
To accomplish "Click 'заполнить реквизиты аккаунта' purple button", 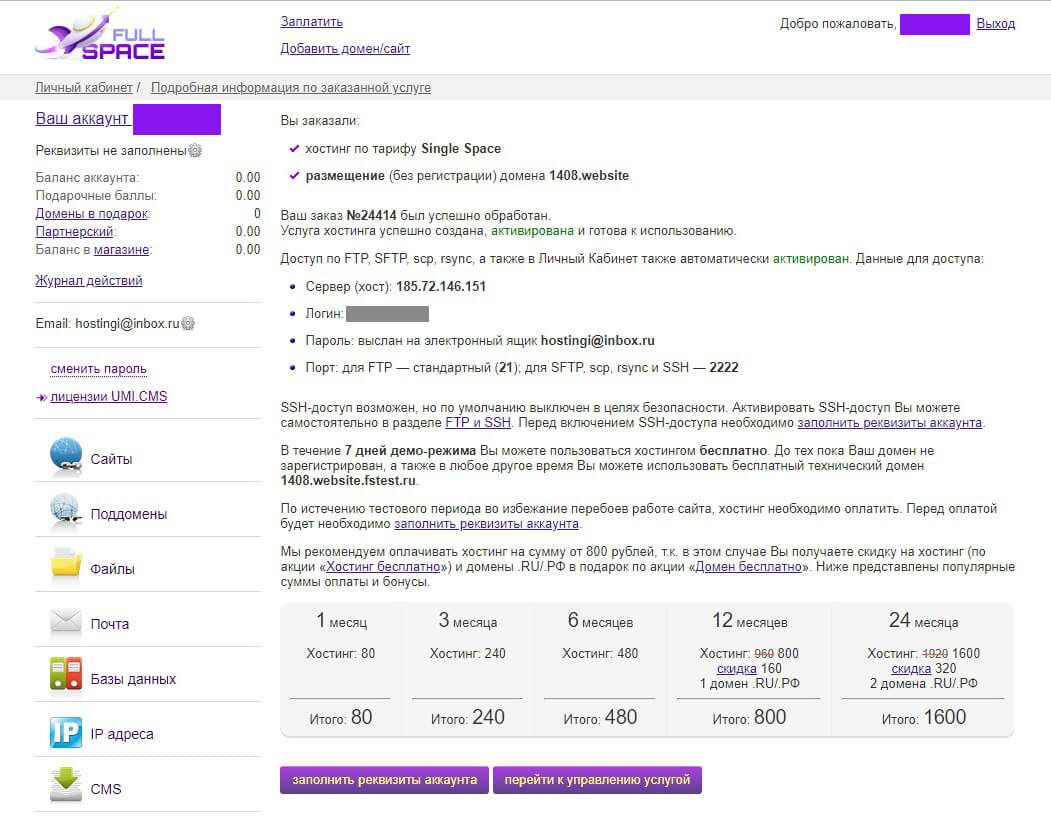I will click(x=384, y=780).
